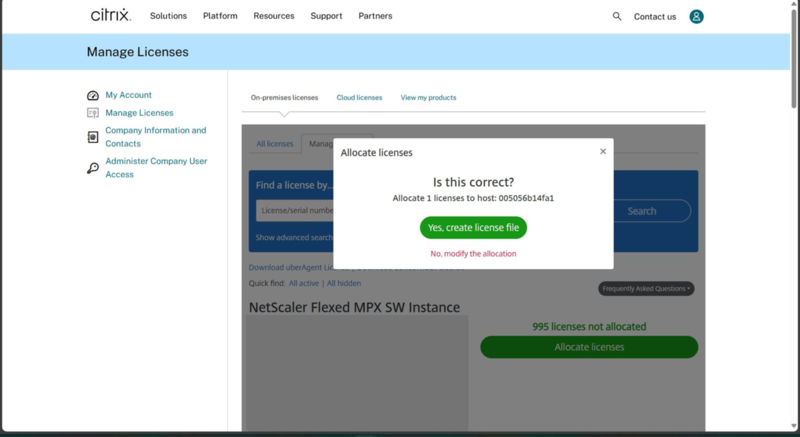This screenshot has height=437, width=800.
Task: Choose No, modify the allocation
Action: click(473, 253)
